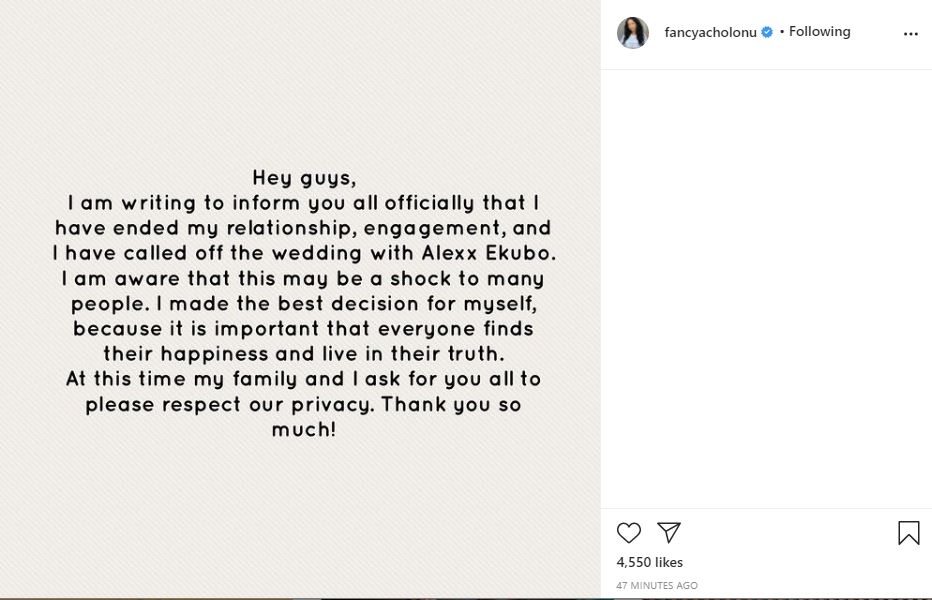
Task: View who gave the 4,550 likes
Action: click(x=650, y=562)
